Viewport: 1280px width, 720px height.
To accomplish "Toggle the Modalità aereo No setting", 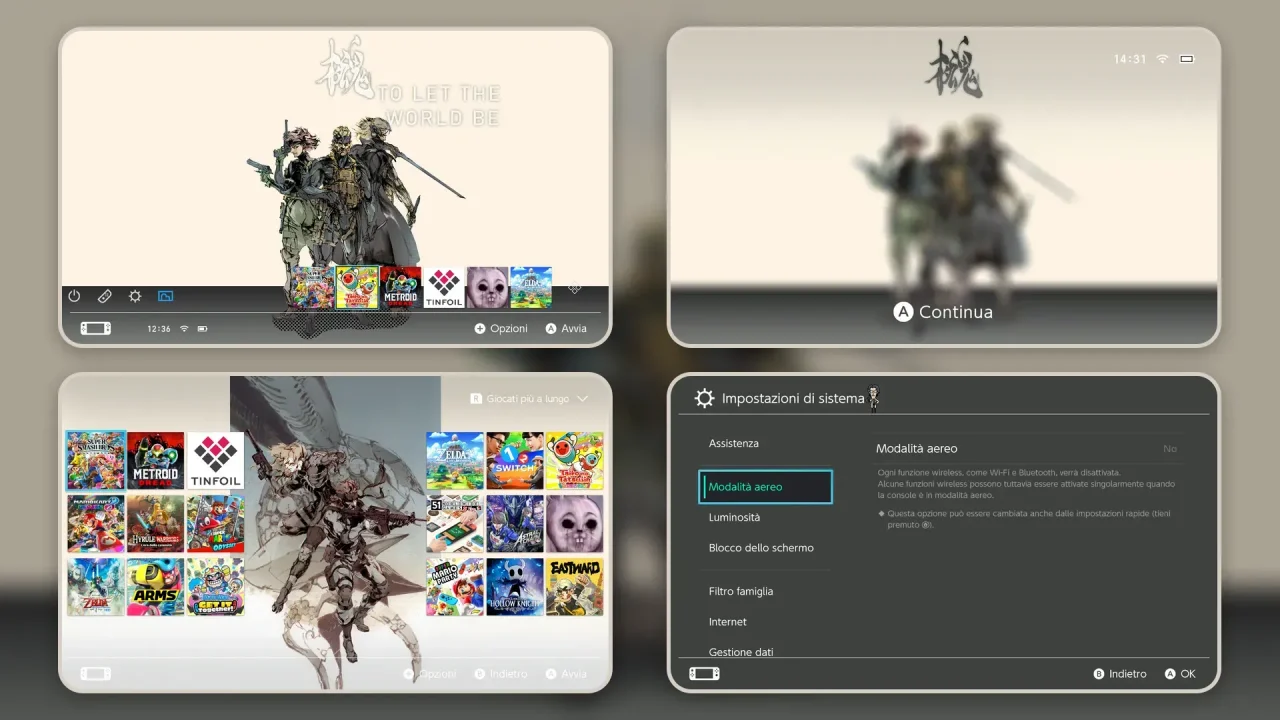I will pyautogui.click(x=1169, y=449).
